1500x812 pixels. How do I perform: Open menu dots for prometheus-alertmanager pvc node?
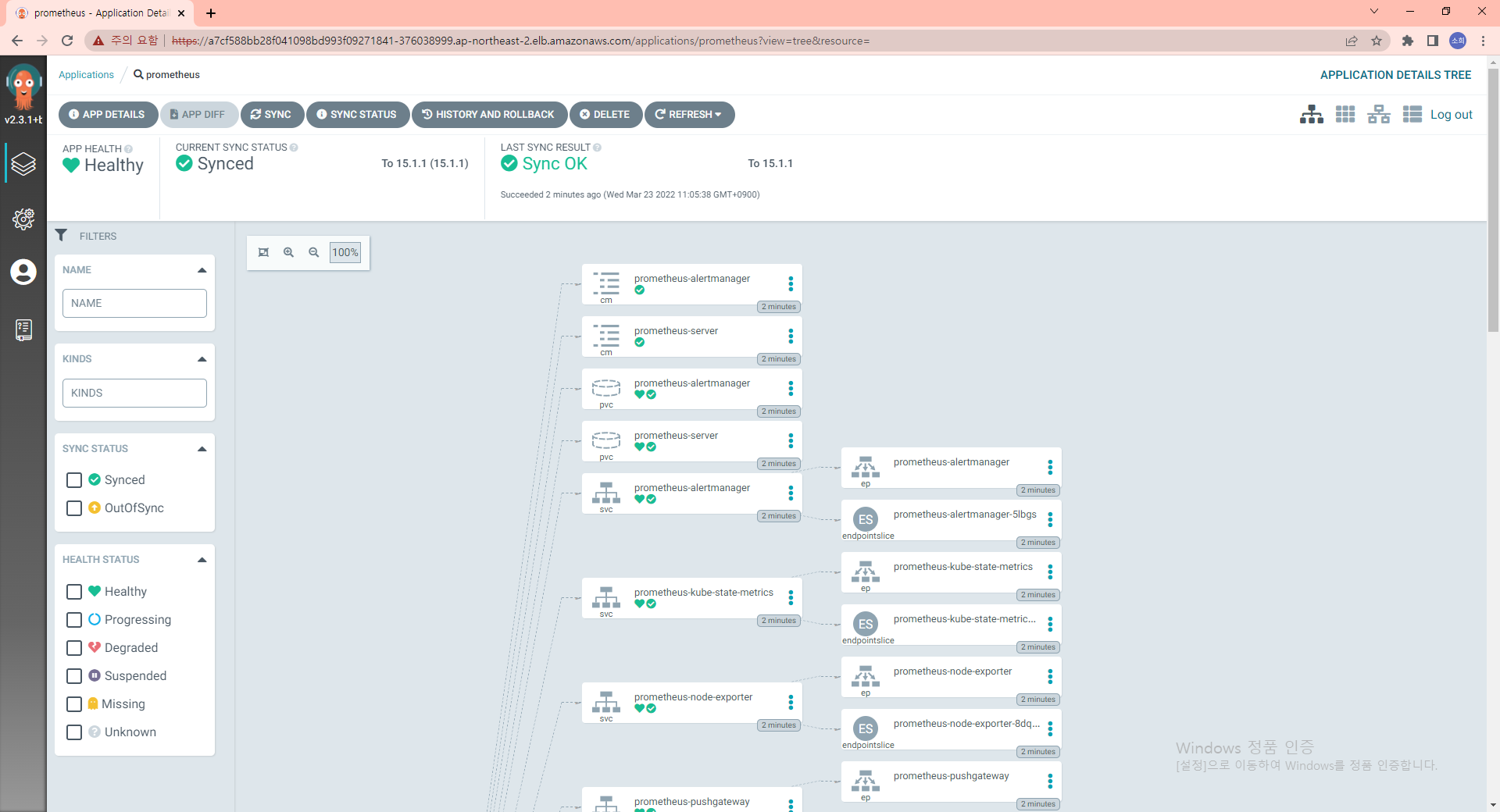point(791,388)
